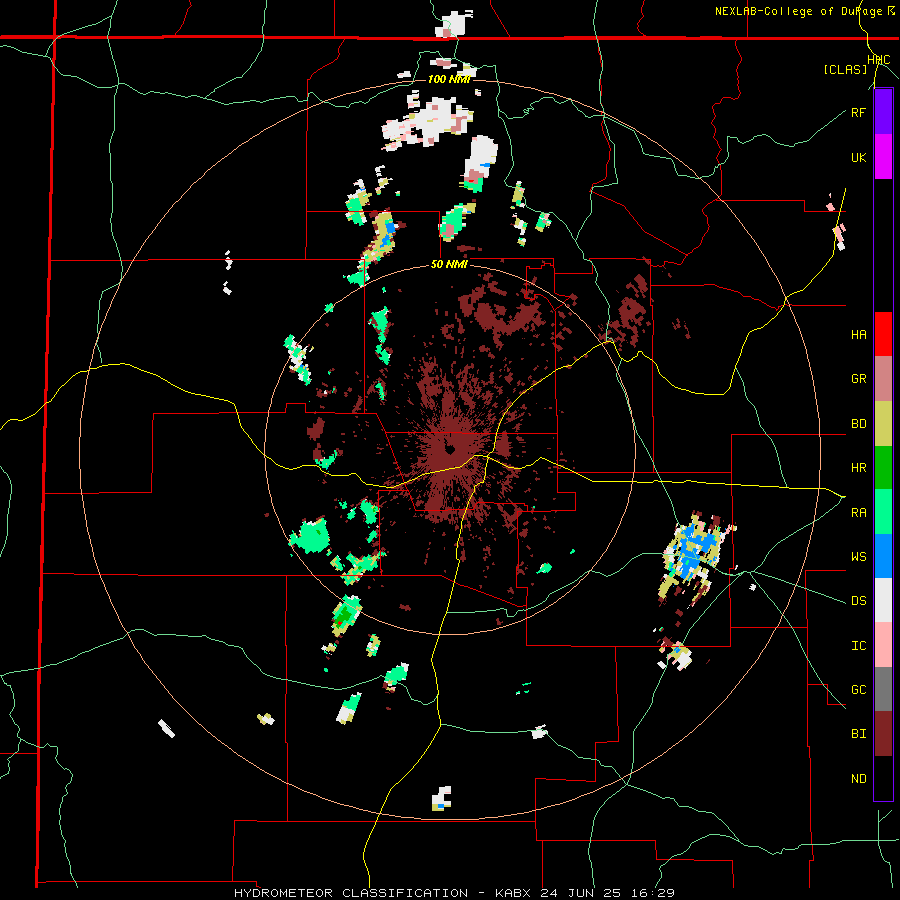Image resolution: width=900 pixels, height=900 pixels.
Task: Click the GC legend label
Action: (858, 690)
